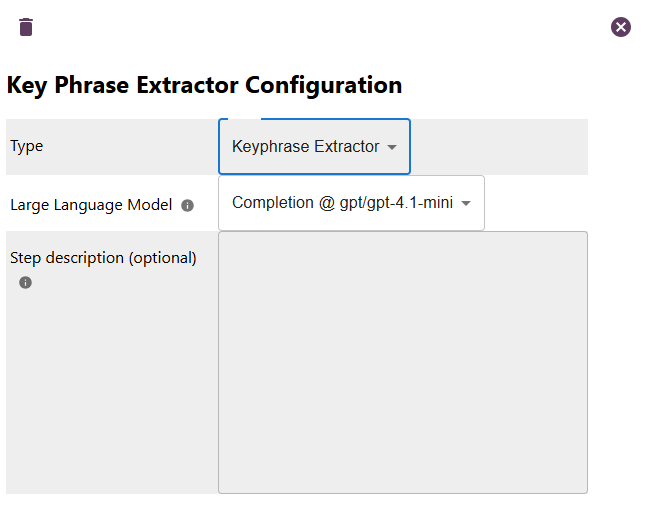Click the word 'Configuration' in the title
Image resolution: width=651 pixels, height=526 pixels.
pos(323,85)
